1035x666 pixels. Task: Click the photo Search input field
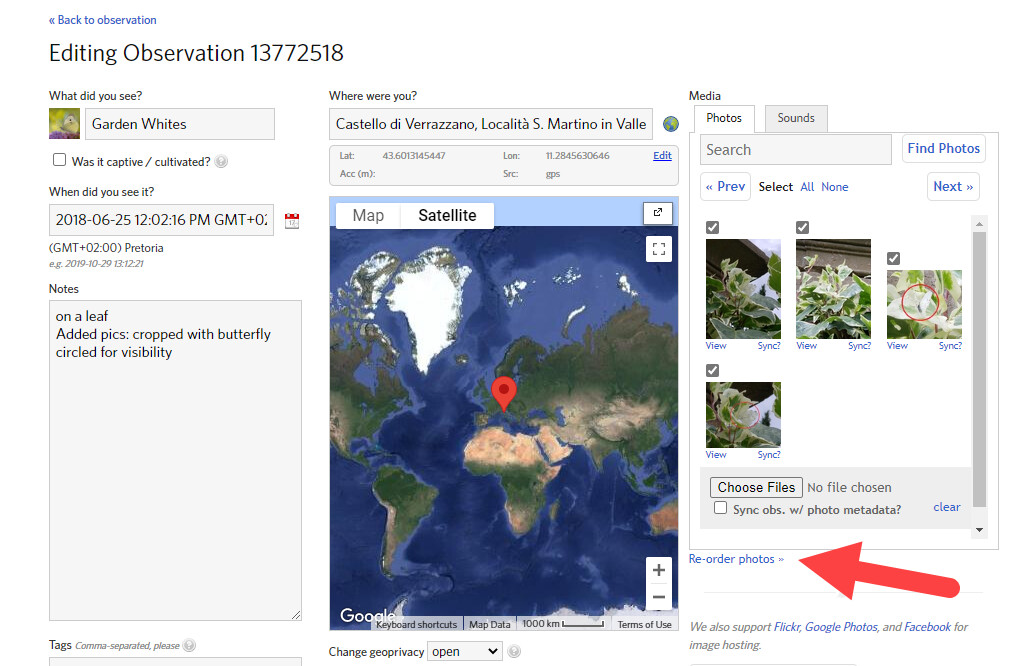point(795,148)
